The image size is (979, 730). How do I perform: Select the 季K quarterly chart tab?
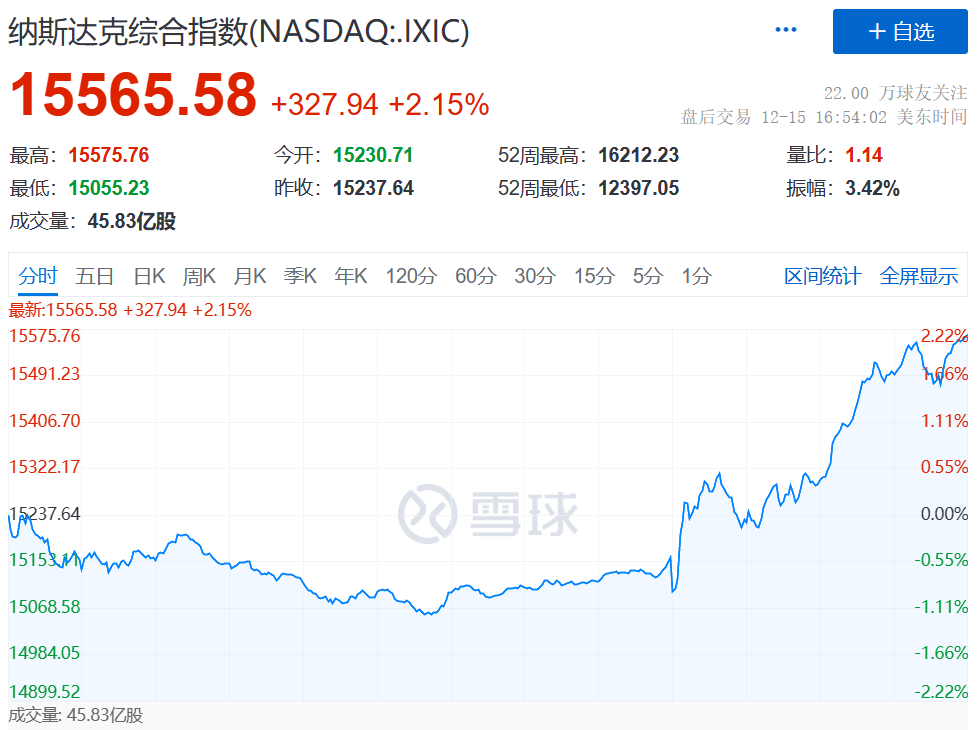coord(300,276)
